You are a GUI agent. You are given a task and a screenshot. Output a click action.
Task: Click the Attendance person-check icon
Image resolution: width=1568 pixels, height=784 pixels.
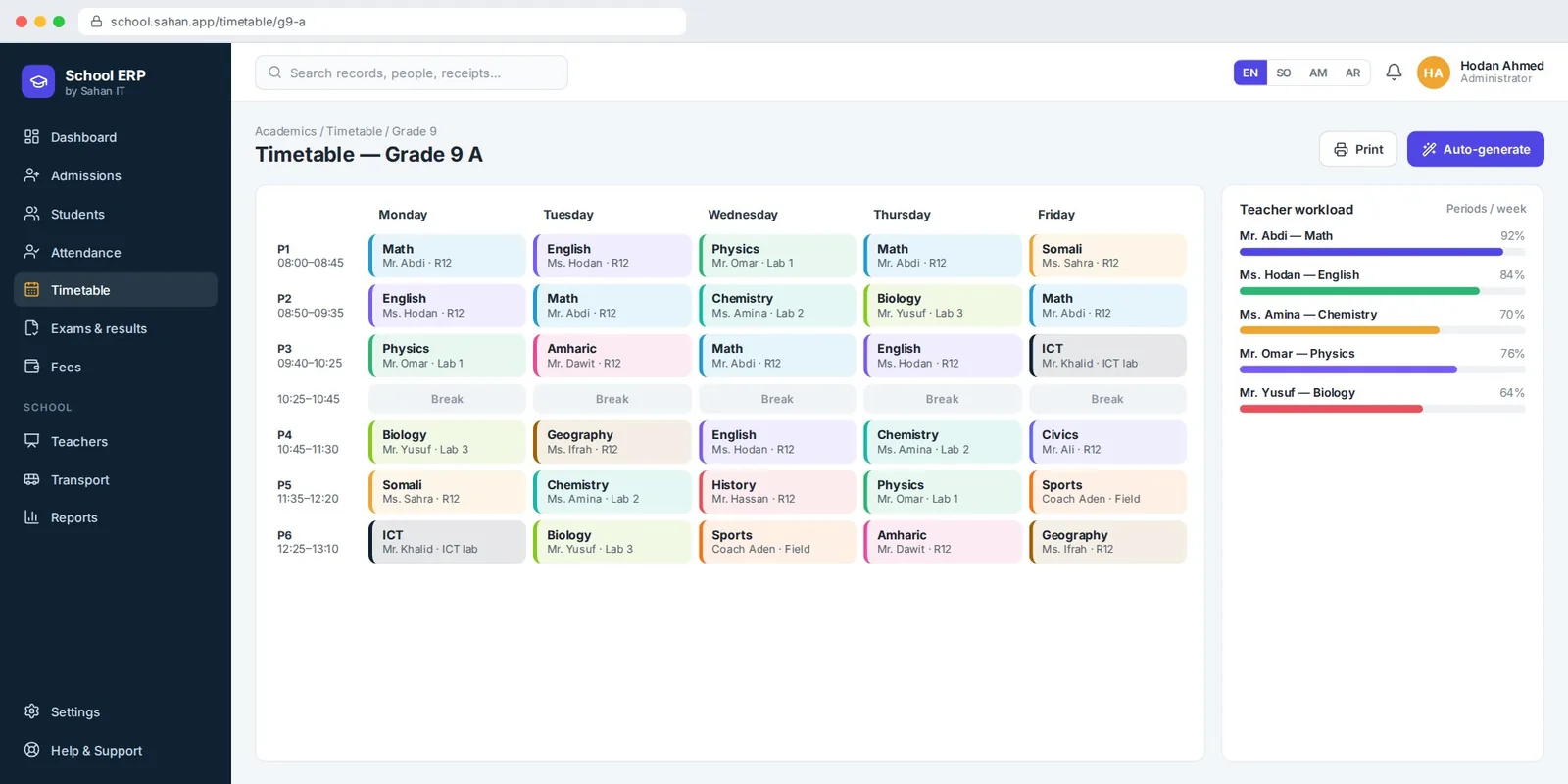(32, 252)
